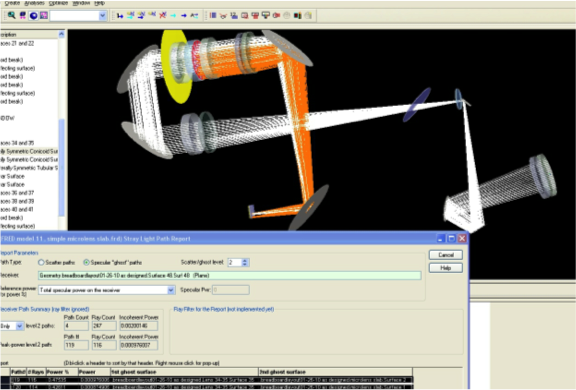Viewport: 576px width, 390px height.
Task: Click the blue sphere render icon
Action: [x=33, y=15]
